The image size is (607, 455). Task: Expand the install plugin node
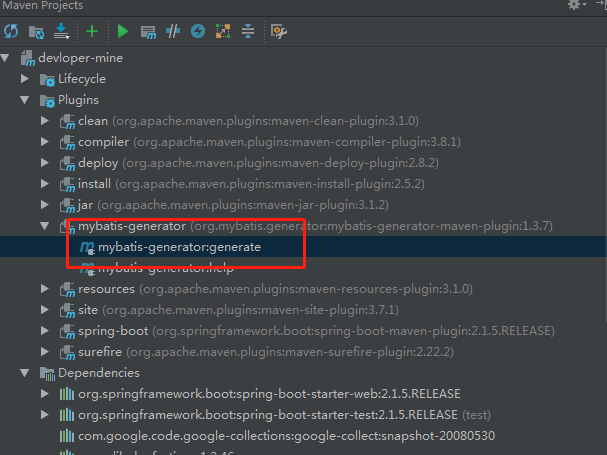pos(45,184)
